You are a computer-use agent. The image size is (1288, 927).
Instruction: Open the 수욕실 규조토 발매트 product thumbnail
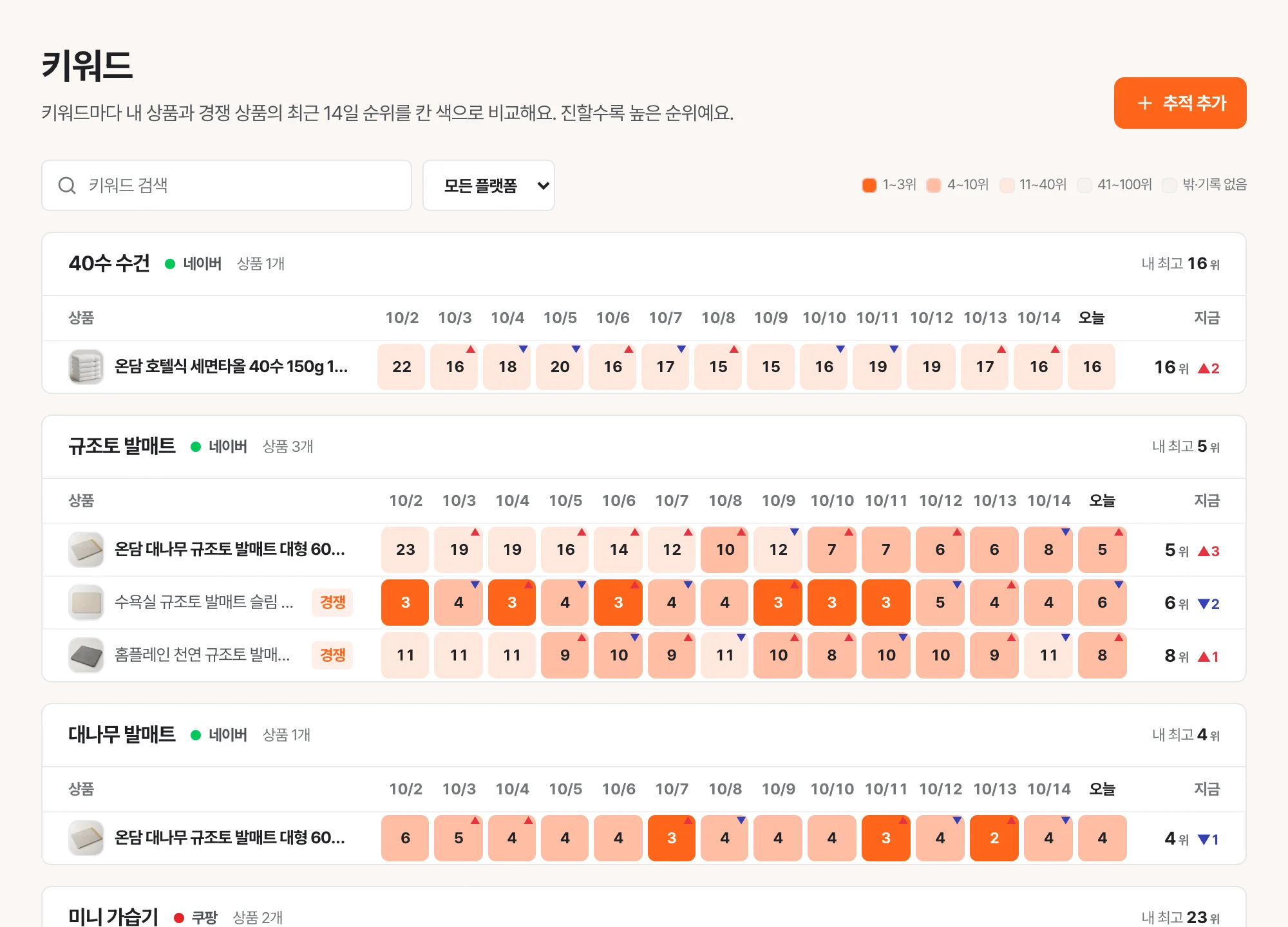pos(86,603)
